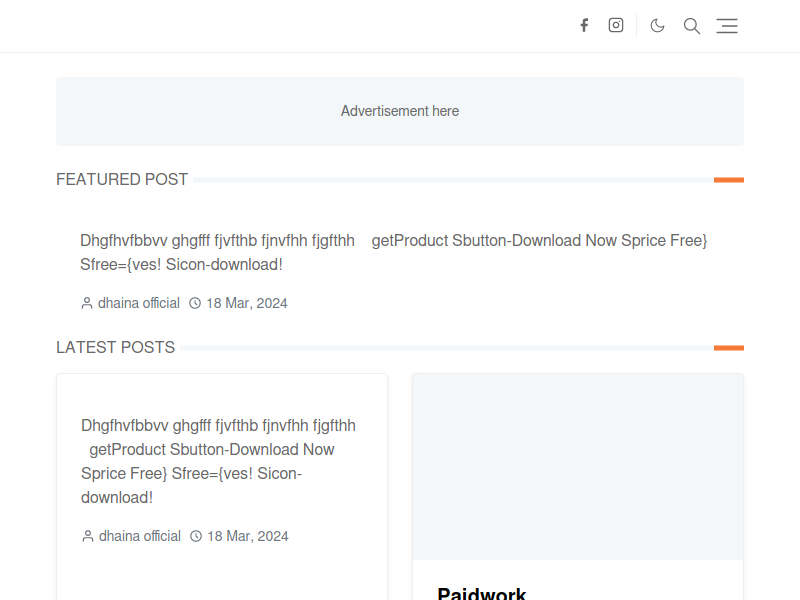Click the LATEST POSTS section heading
800x600 pixels.
tap(115, 347)
